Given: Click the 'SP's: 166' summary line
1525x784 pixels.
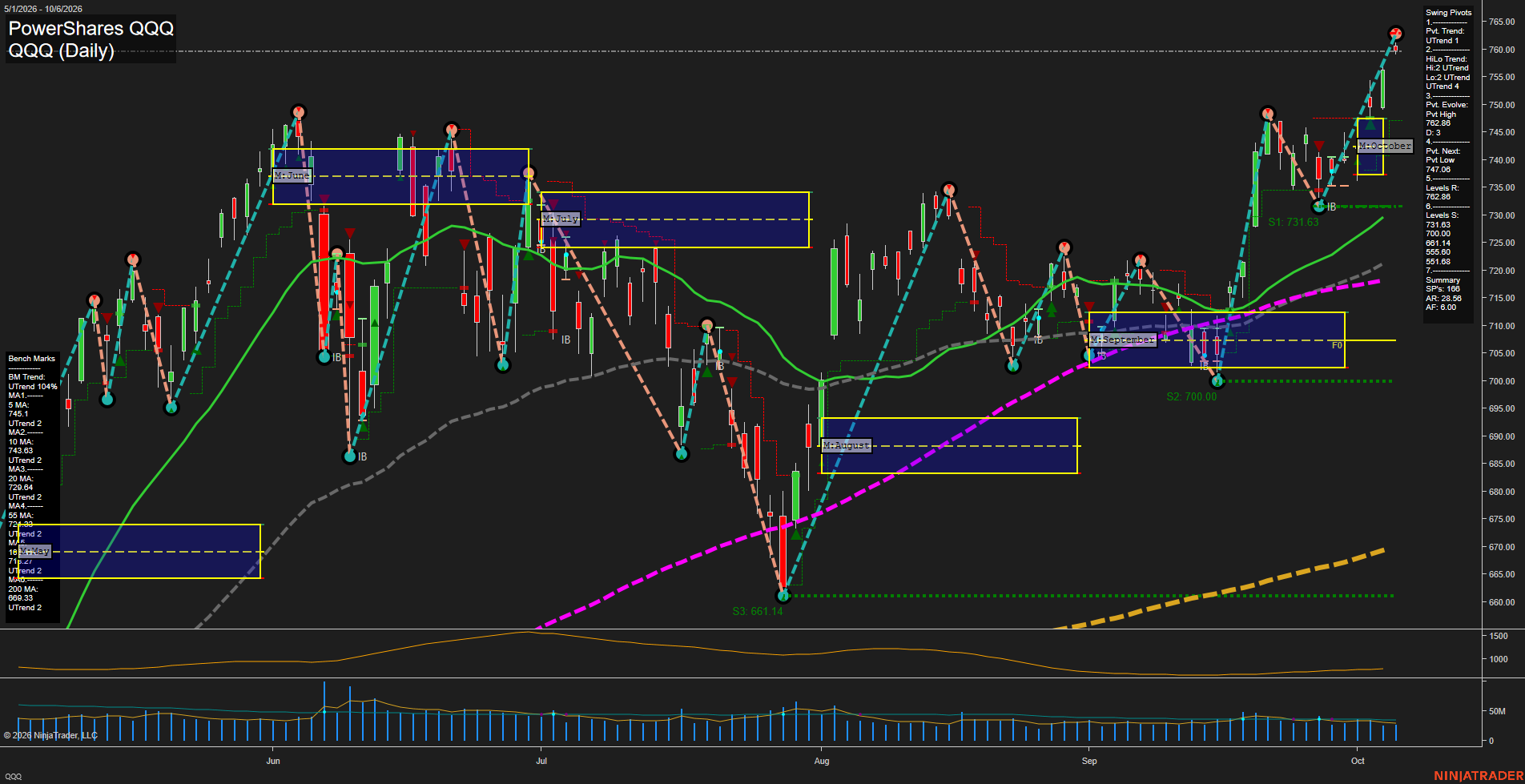Looking at the screenshot, I should 1443,289.
